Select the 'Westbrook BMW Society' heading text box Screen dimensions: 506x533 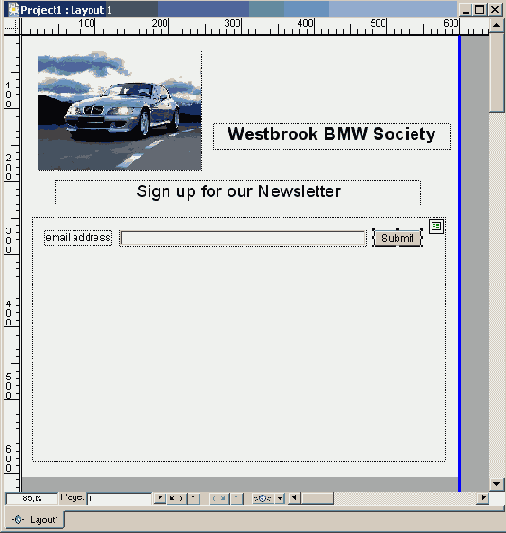pos(332,136)
